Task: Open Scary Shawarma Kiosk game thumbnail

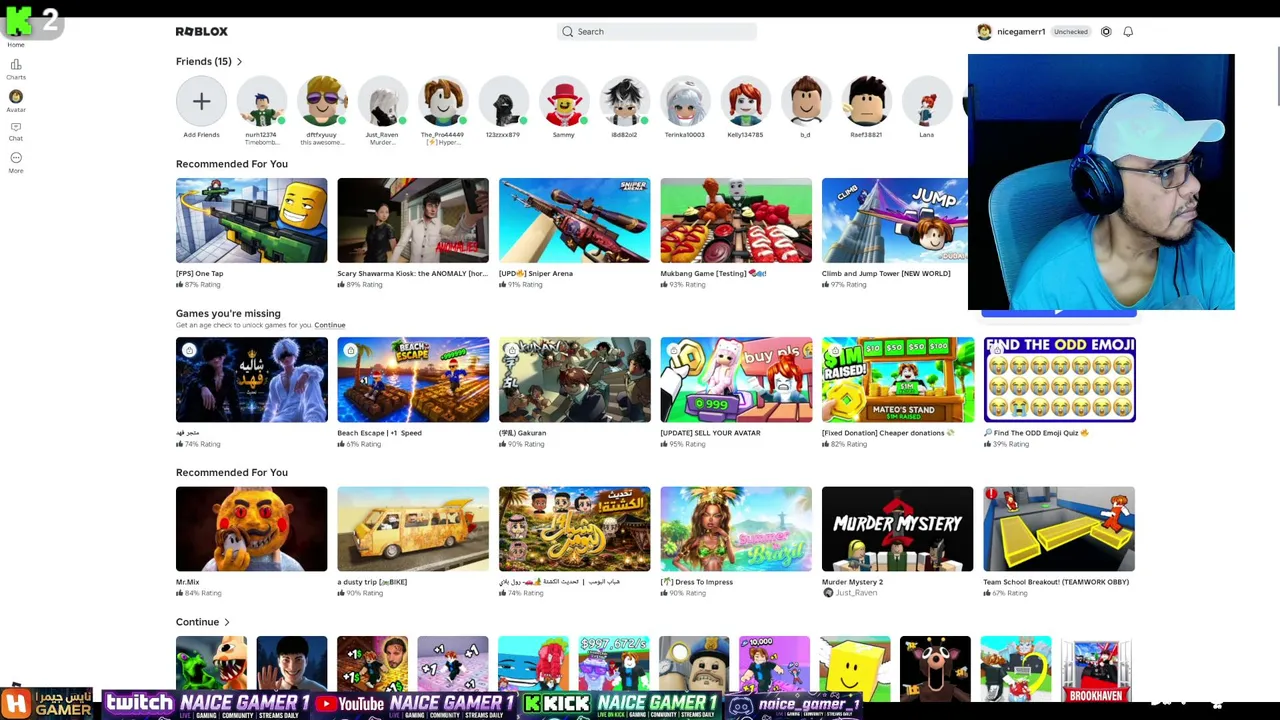Action: [413, 221]
